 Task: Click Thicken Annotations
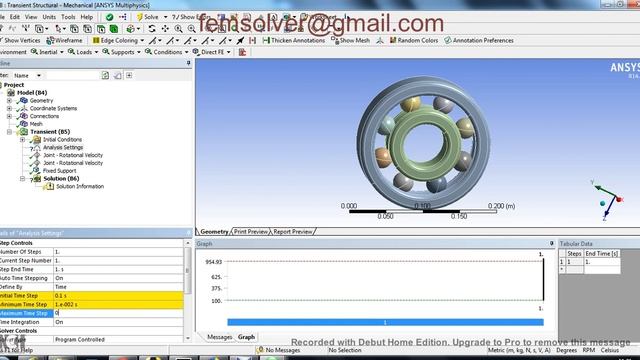coord(294,40)
